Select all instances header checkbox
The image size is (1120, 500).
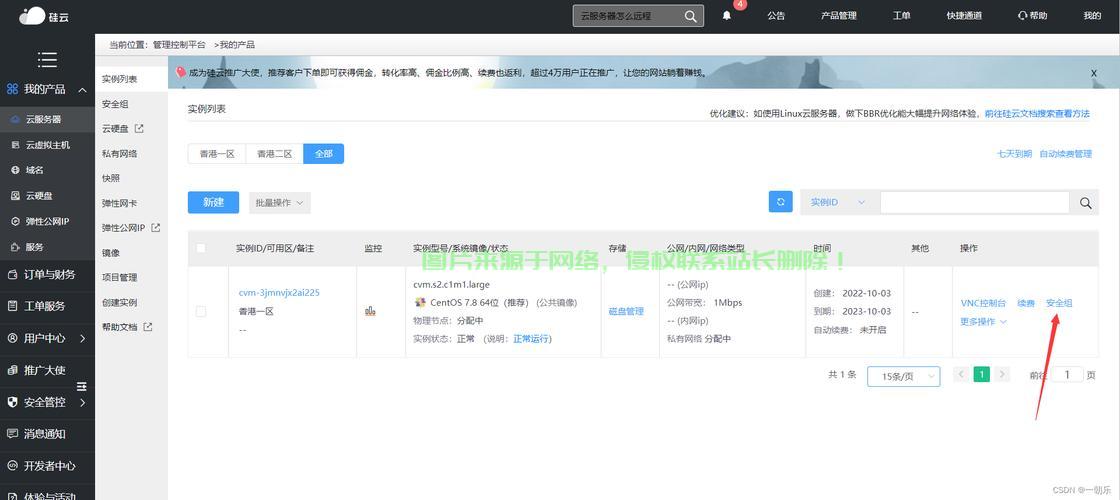(201, 248)
